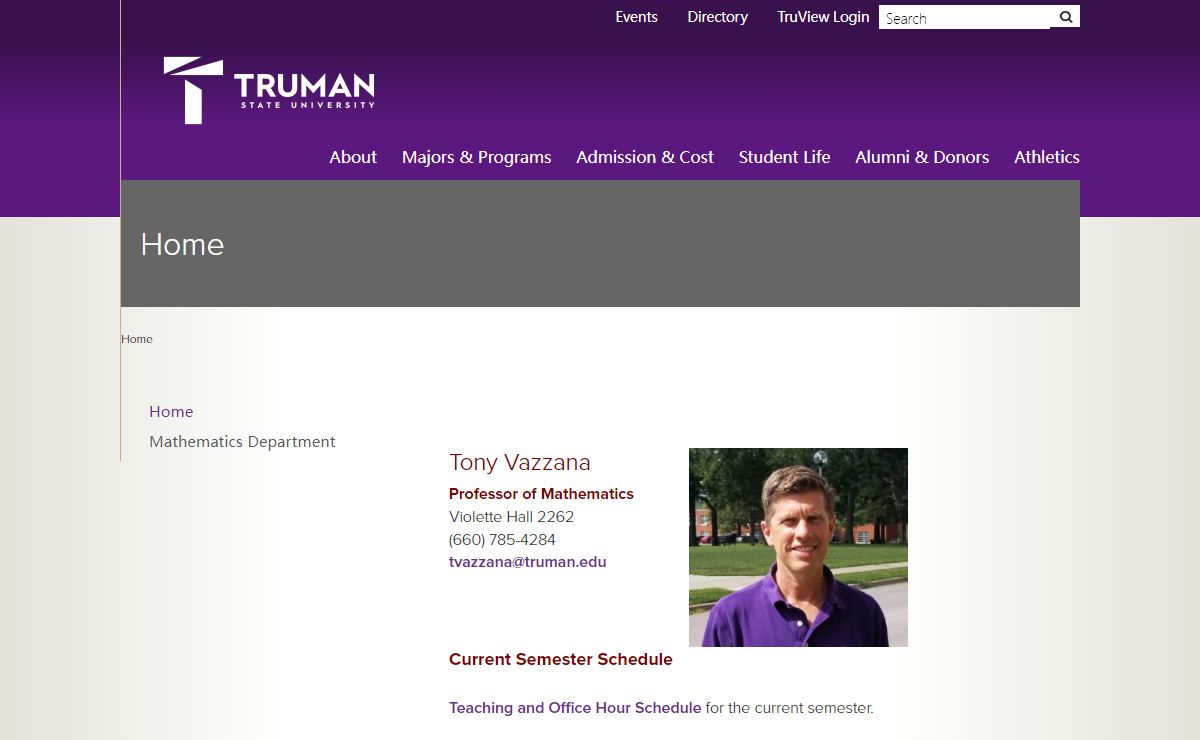Open the Student Life menu
This screenshot has height=740, width=1200.
784,157
